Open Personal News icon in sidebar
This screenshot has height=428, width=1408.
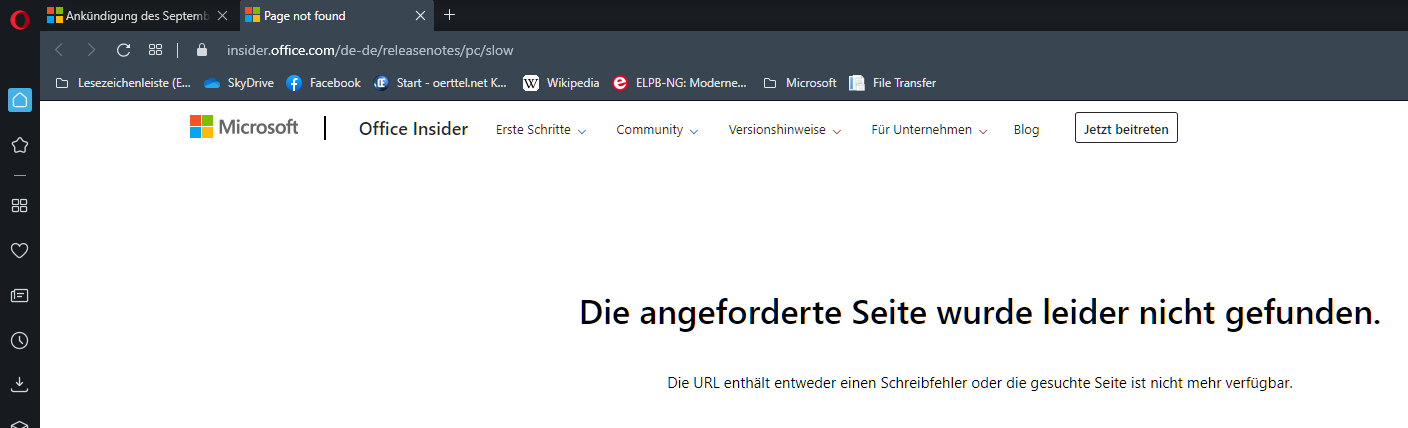tap(19, 295)
